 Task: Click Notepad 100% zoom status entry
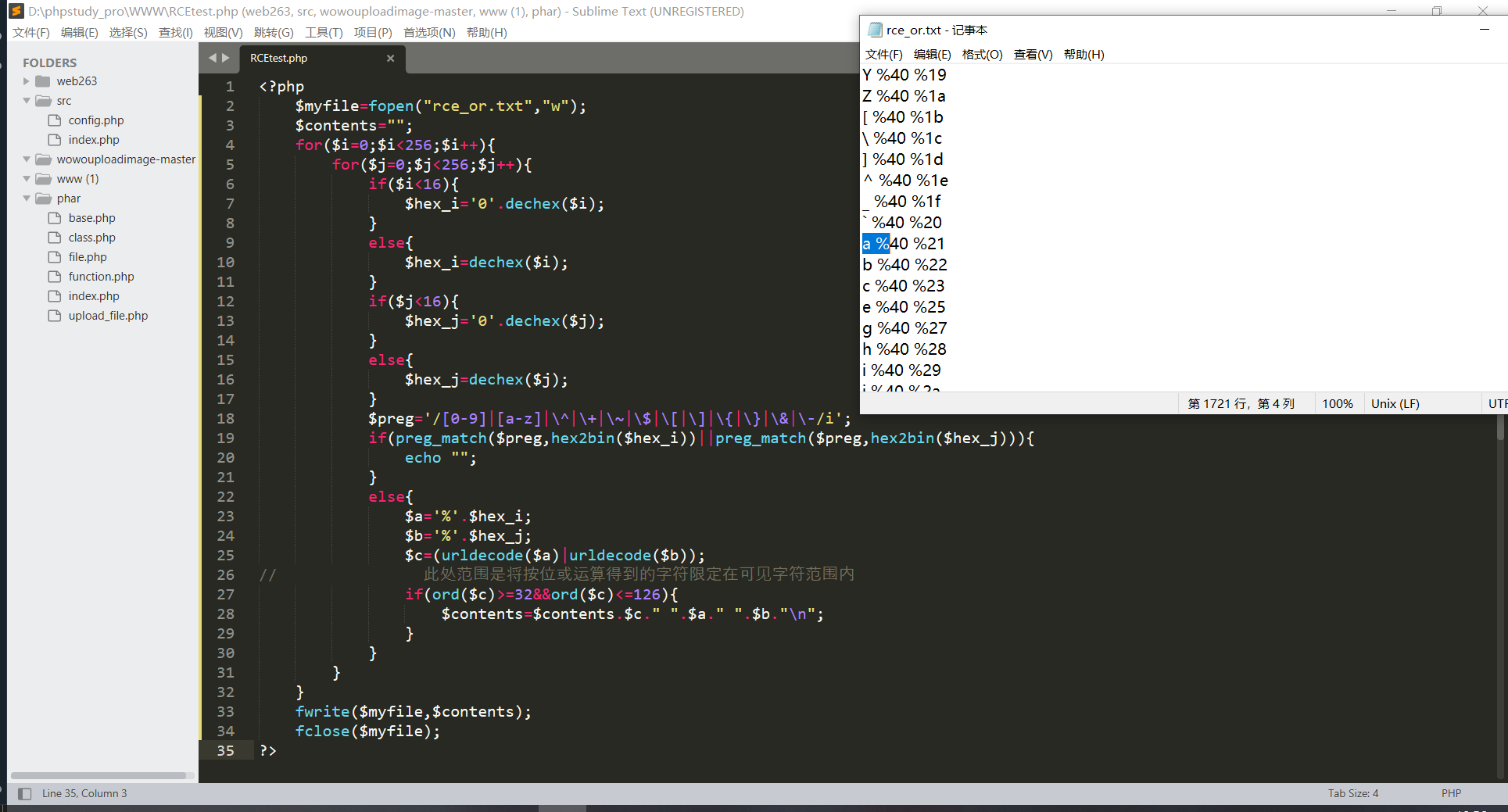tap(1338, 403)
